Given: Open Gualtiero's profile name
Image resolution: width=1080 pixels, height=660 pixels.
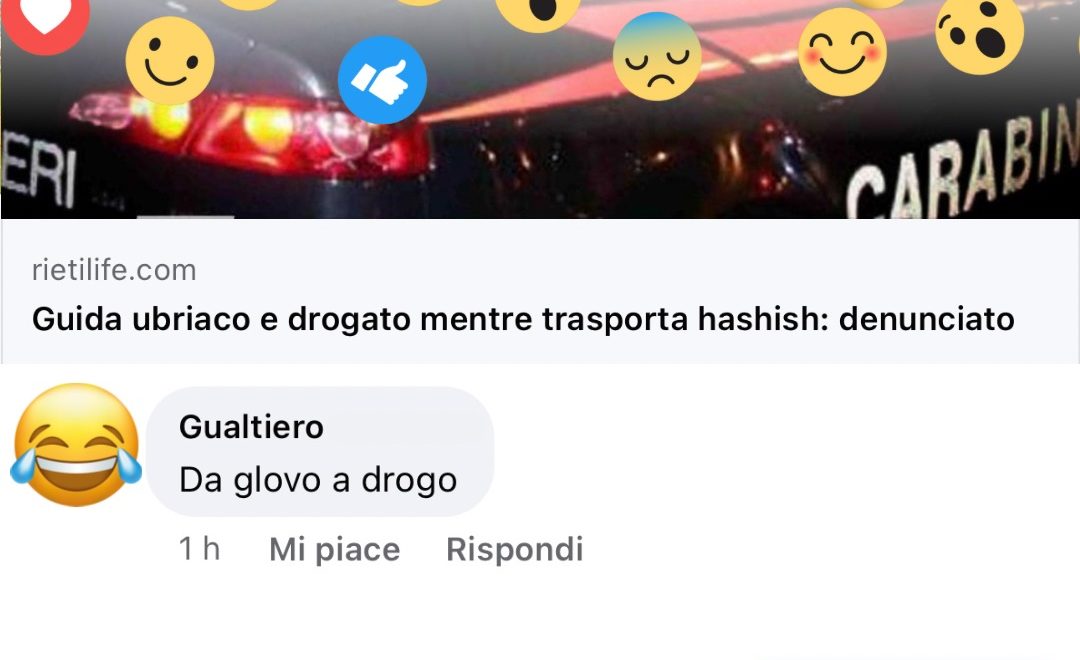Looking at the screenshot, I should 251,427.
